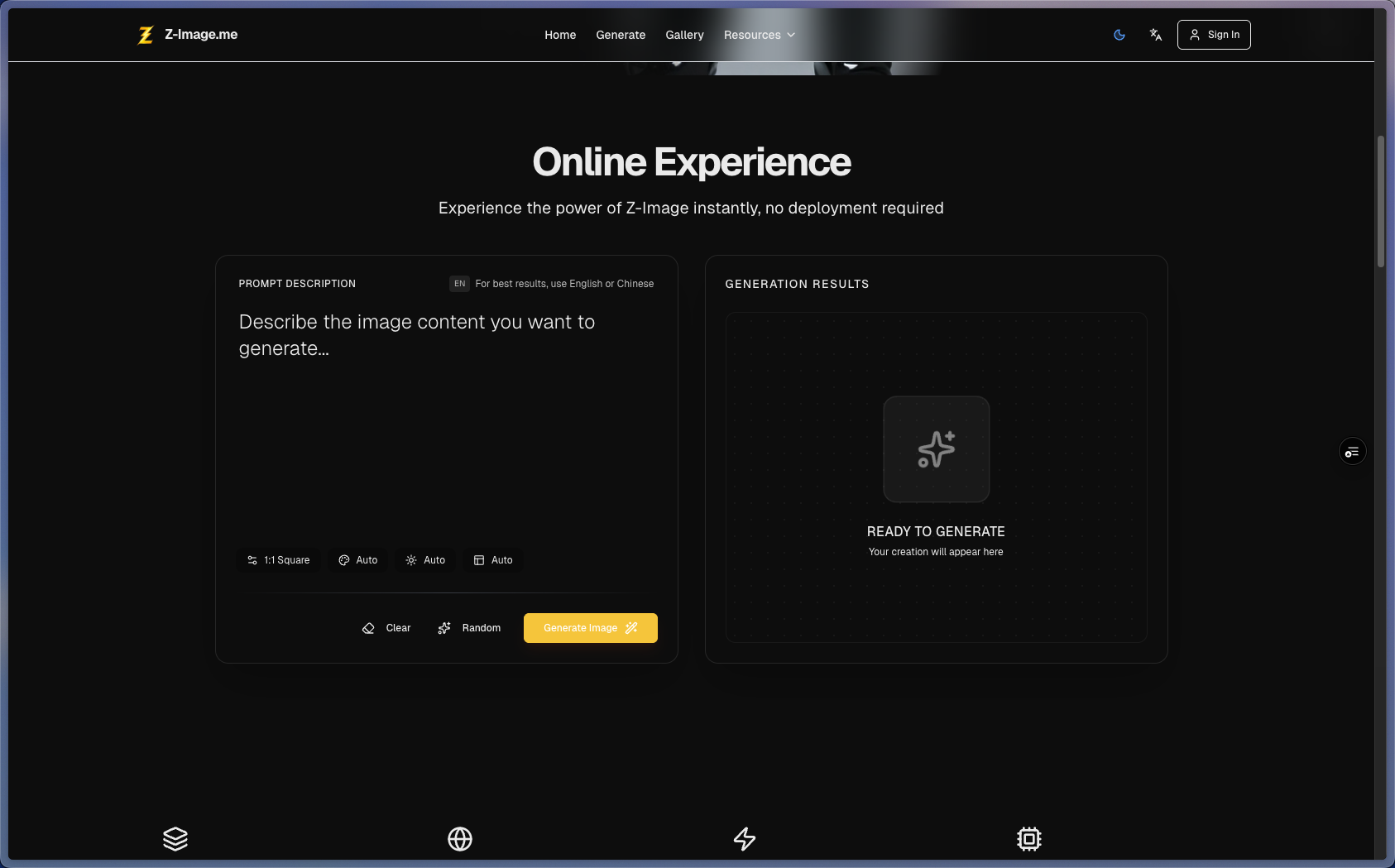Toggle dark mode with the moon icon
The width and height of the screenshot is (1395, 868).
pos(1119,35)
